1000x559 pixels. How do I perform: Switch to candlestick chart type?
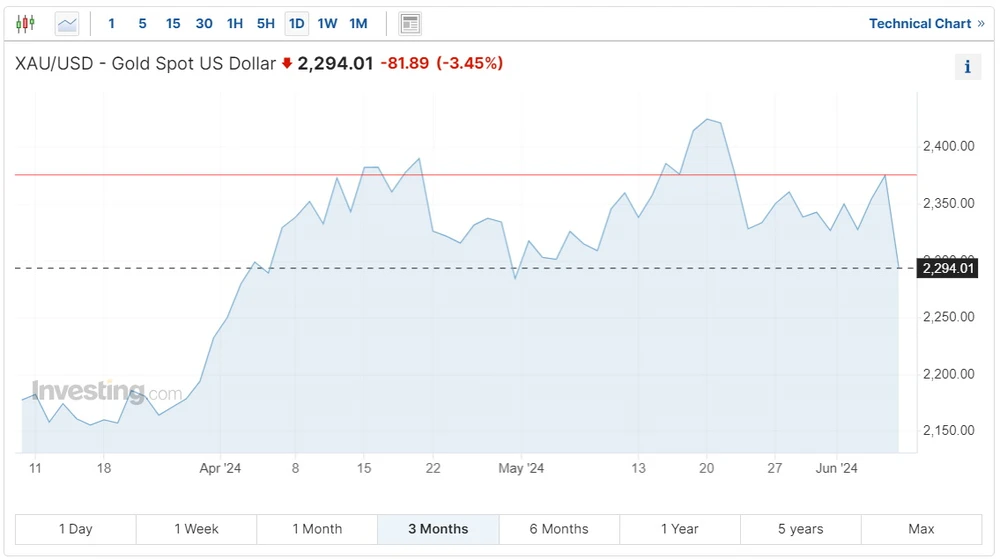tap(25, 23)
